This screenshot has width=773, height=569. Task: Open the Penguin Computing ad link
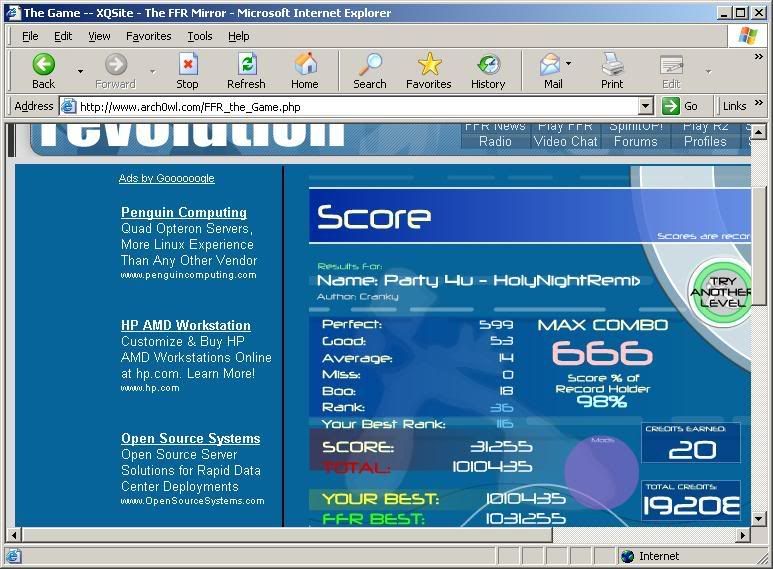tap(184, 212)
